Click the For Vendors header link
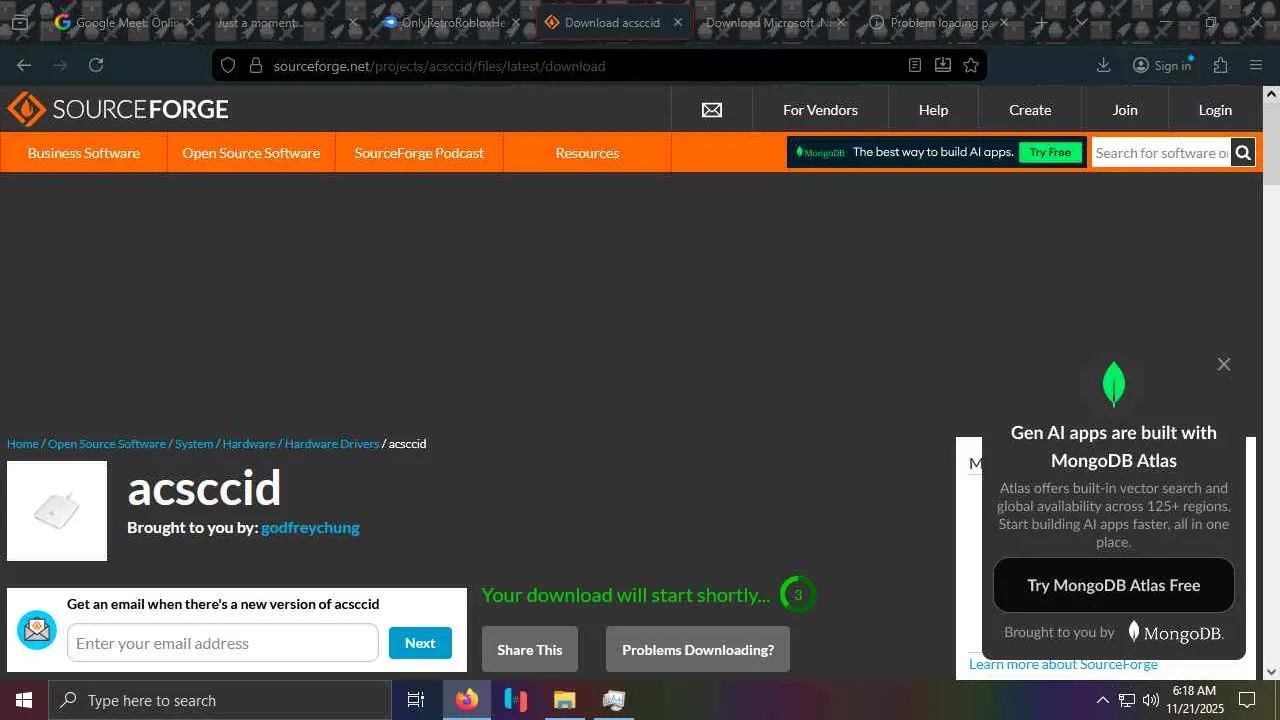The height and width of the screenshot is (720, 1280). click(820, 110)
